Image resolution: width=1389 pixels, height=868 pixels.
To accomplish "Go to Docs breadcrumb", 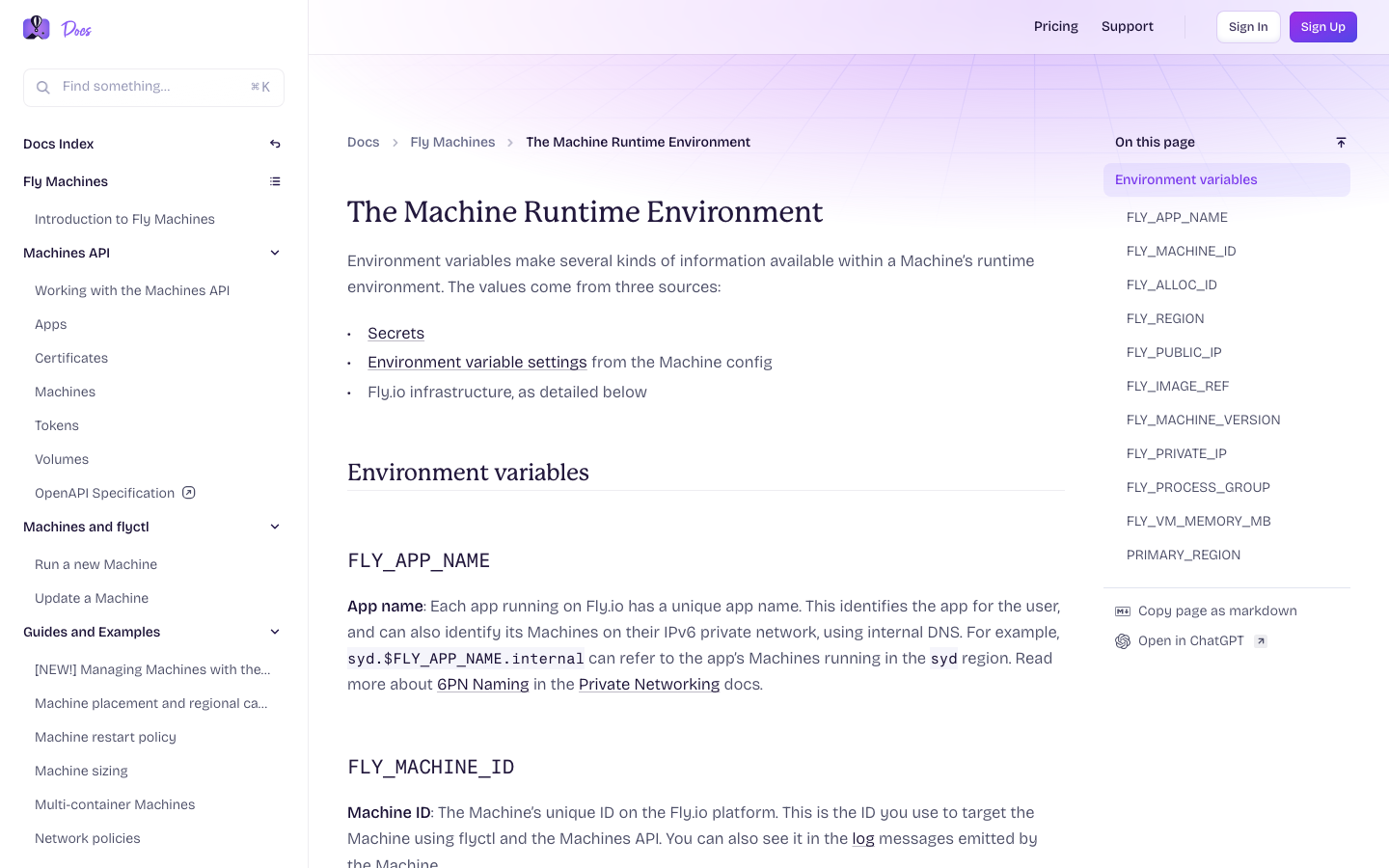I will pyautogui.click(x=364, y=142).
